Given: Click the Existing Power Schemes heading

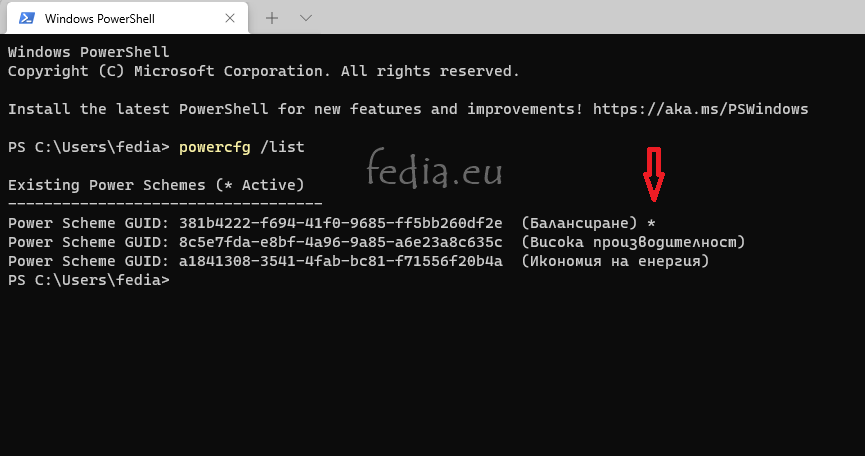Looking at the screenshot, I should 156,185.
